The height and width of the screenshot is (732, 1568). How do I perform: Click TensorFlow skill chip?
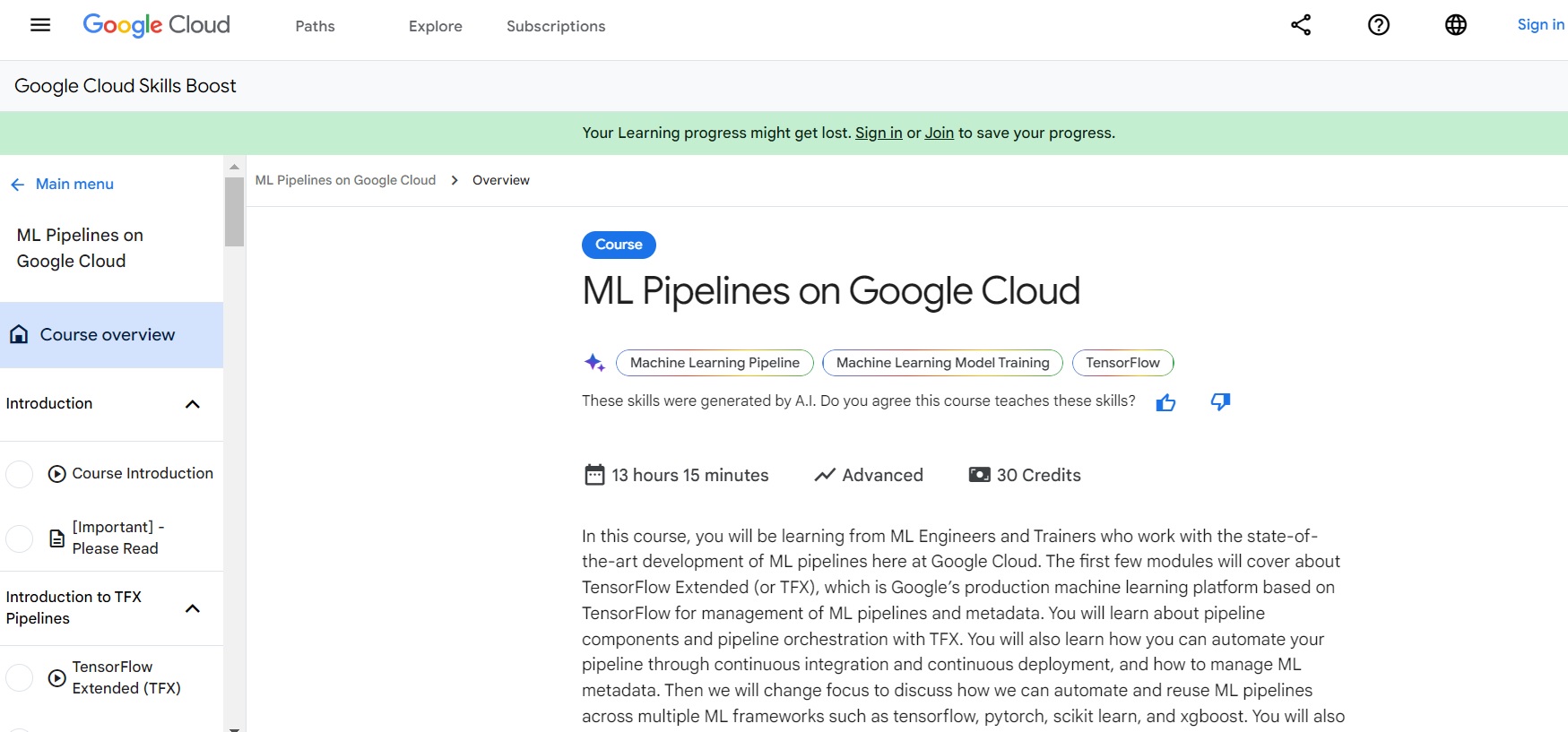[1122, 363]
